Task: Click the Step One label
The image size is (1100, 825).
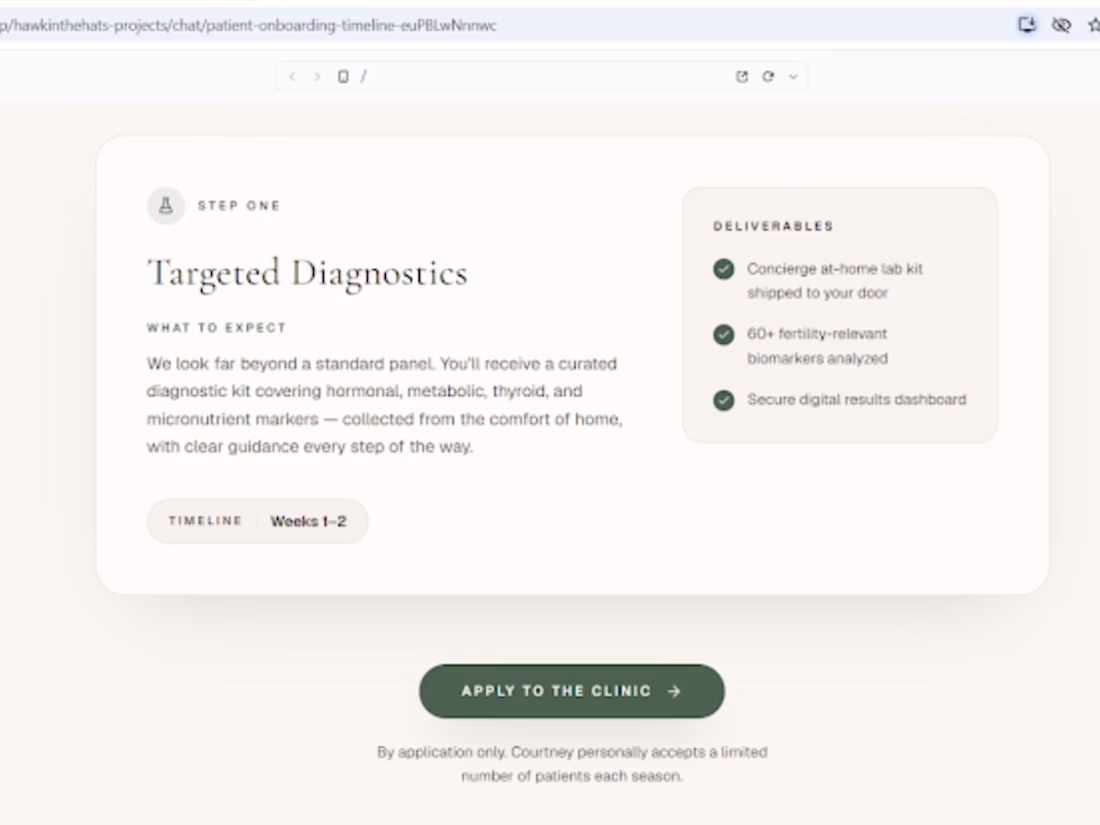Action: click(239, 206)
